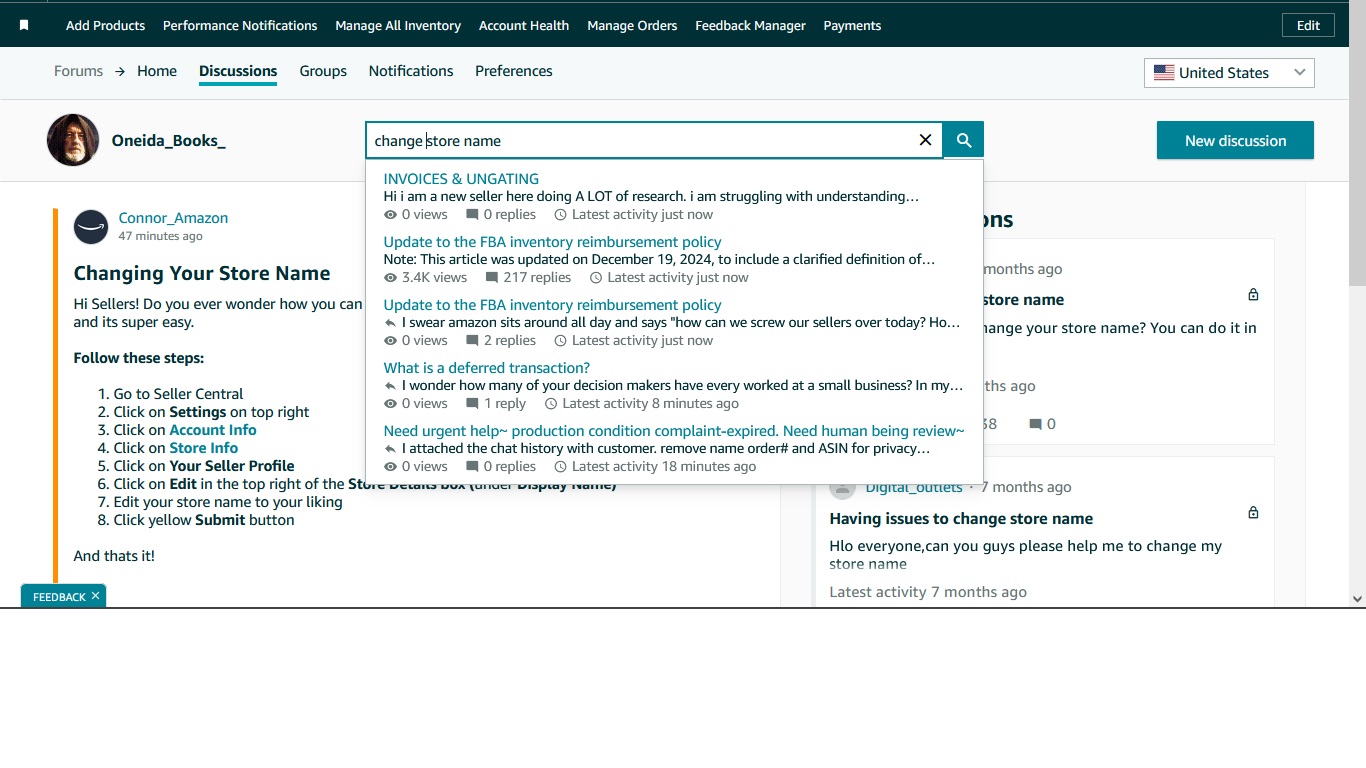This screenshot has width=1366, height=768.
Task: Click the United States flag icon
Action: 1164,72
